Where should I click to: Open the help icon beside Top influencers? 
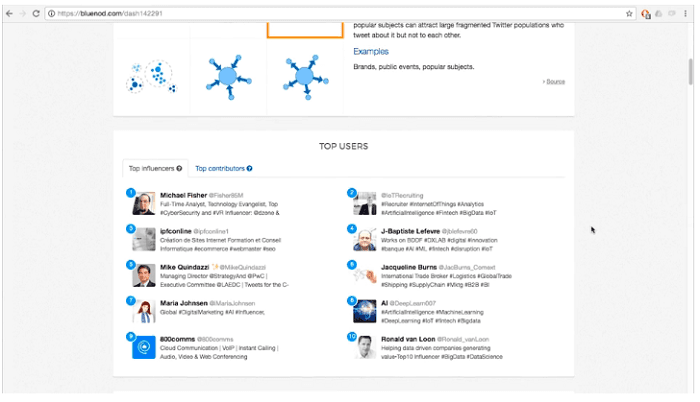[179, 168]
